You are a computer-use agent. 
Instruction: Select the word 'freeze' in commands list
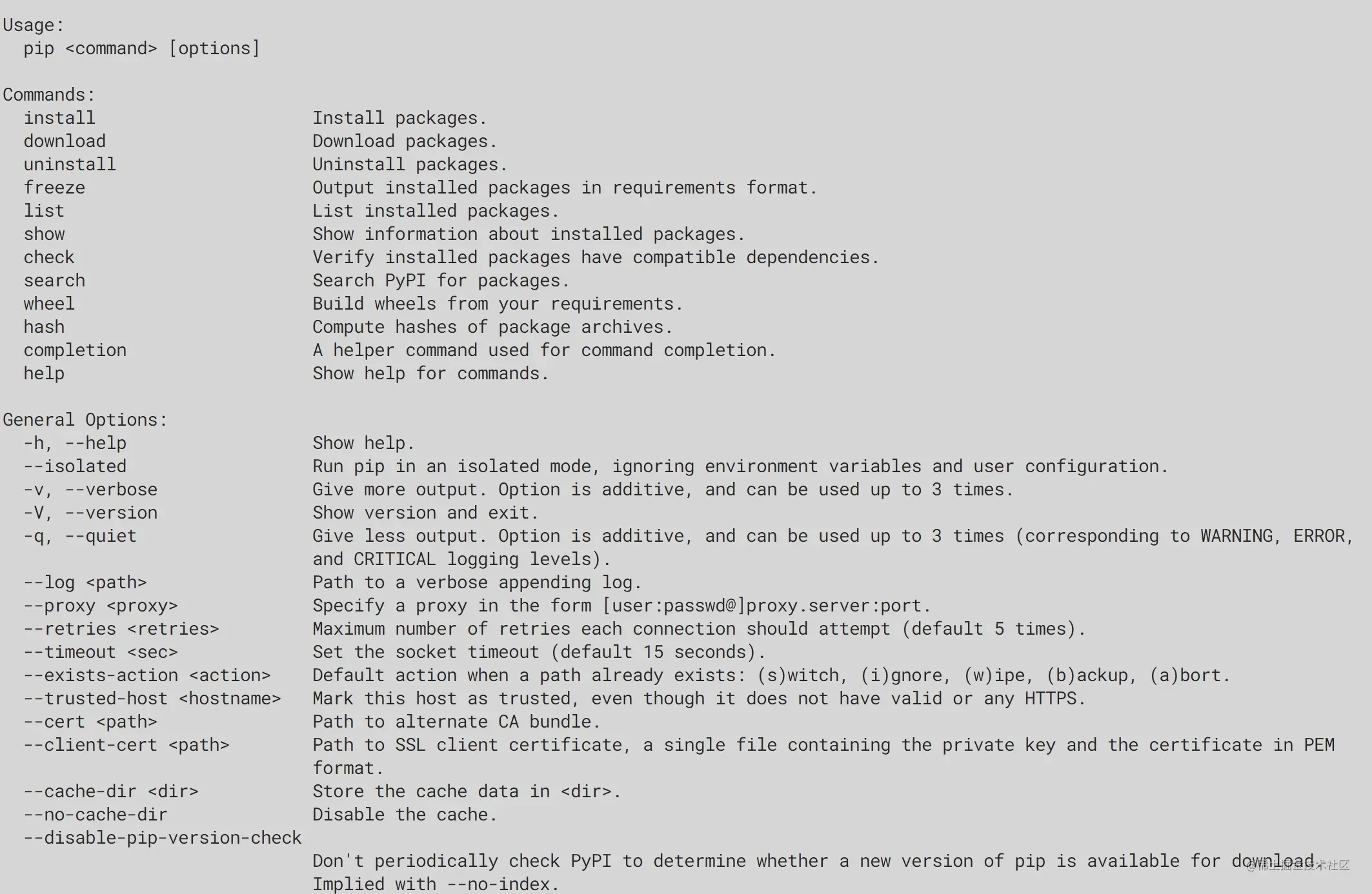[54, 188]
